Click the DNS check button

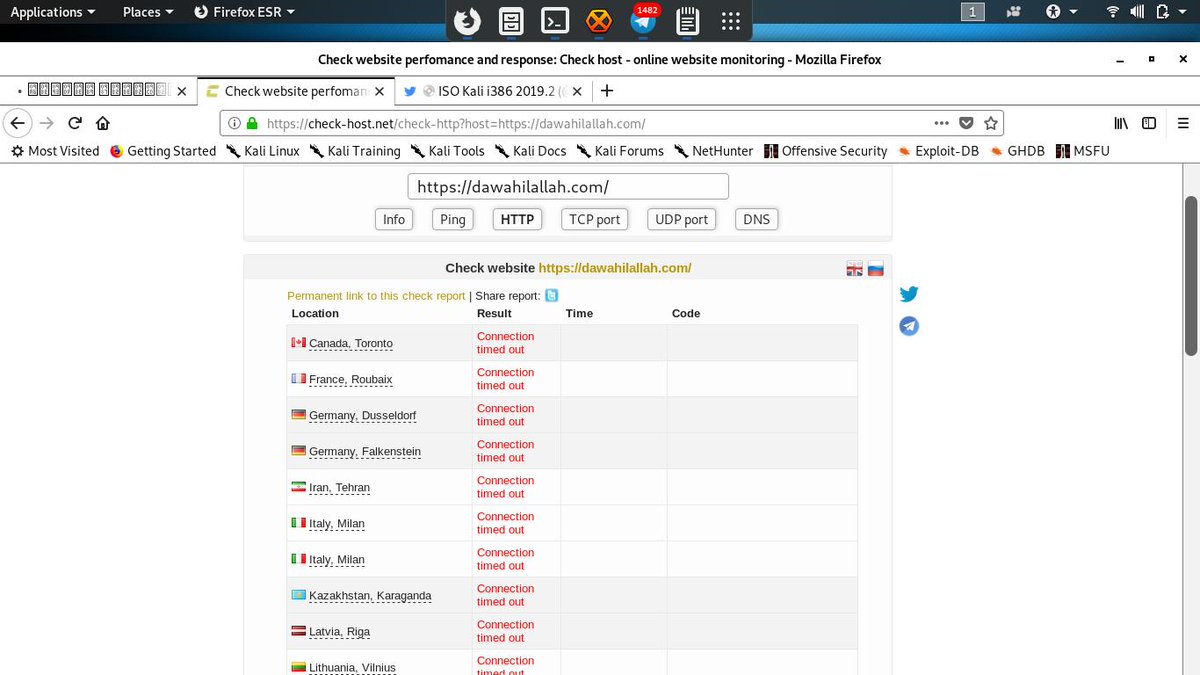757,219
